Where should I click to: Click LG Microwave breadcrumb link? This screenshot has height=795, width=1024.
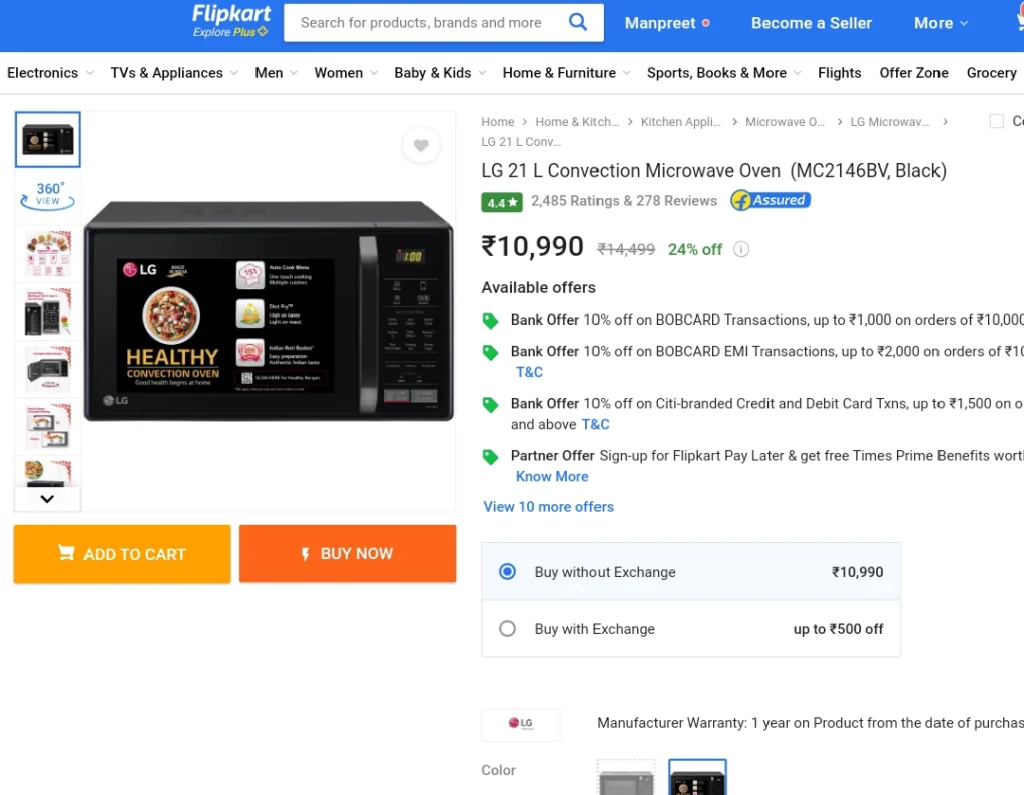(889, 122)
